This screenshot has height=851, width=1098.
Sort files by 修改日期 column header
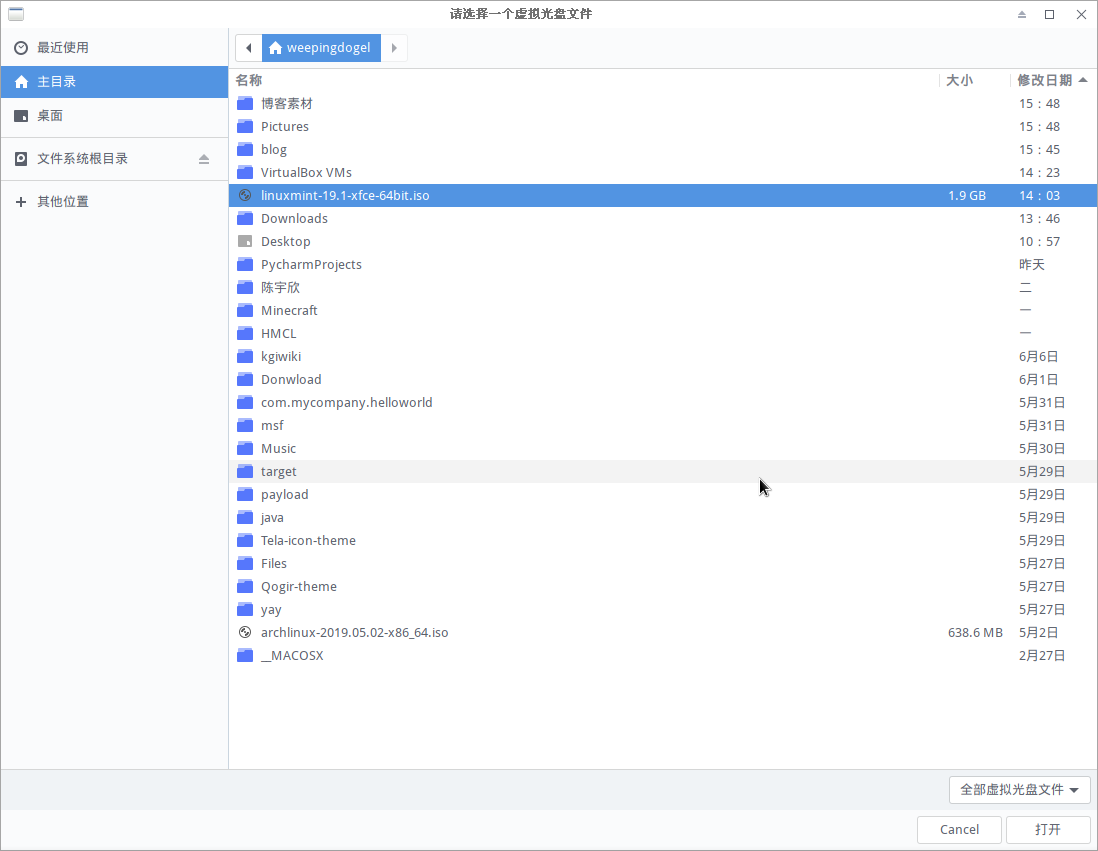coord(1044,80)
